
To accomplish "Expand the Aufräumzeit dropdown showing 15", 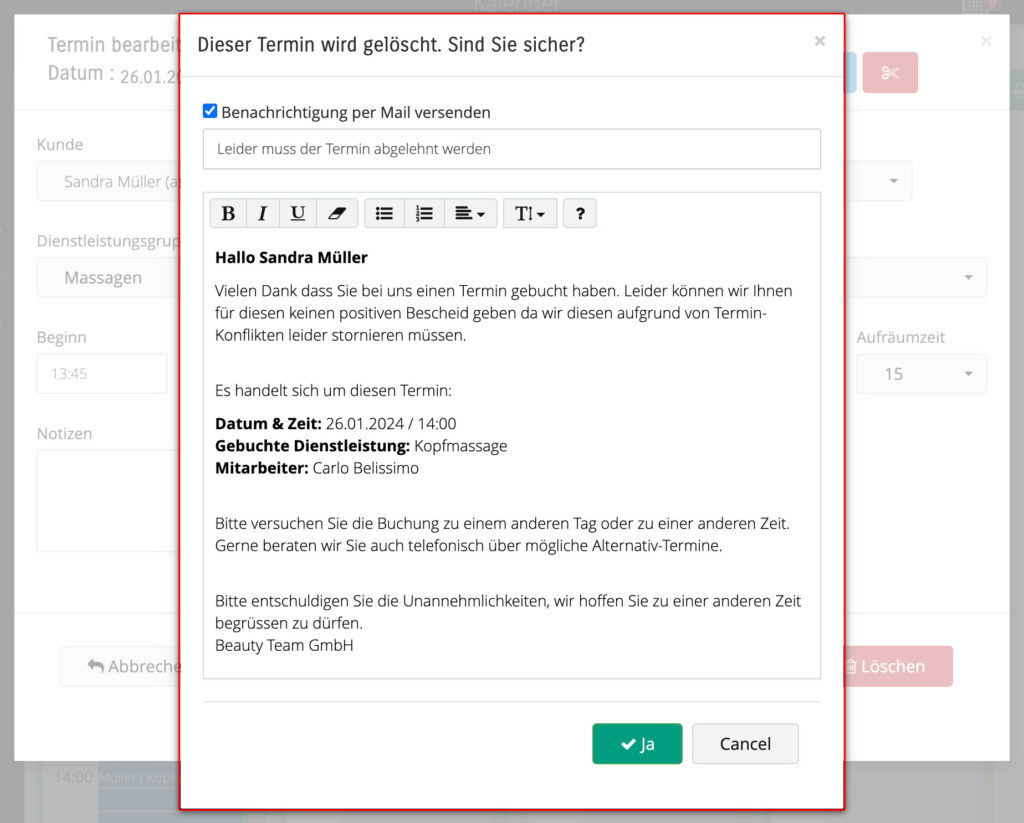I will (921, 374).
